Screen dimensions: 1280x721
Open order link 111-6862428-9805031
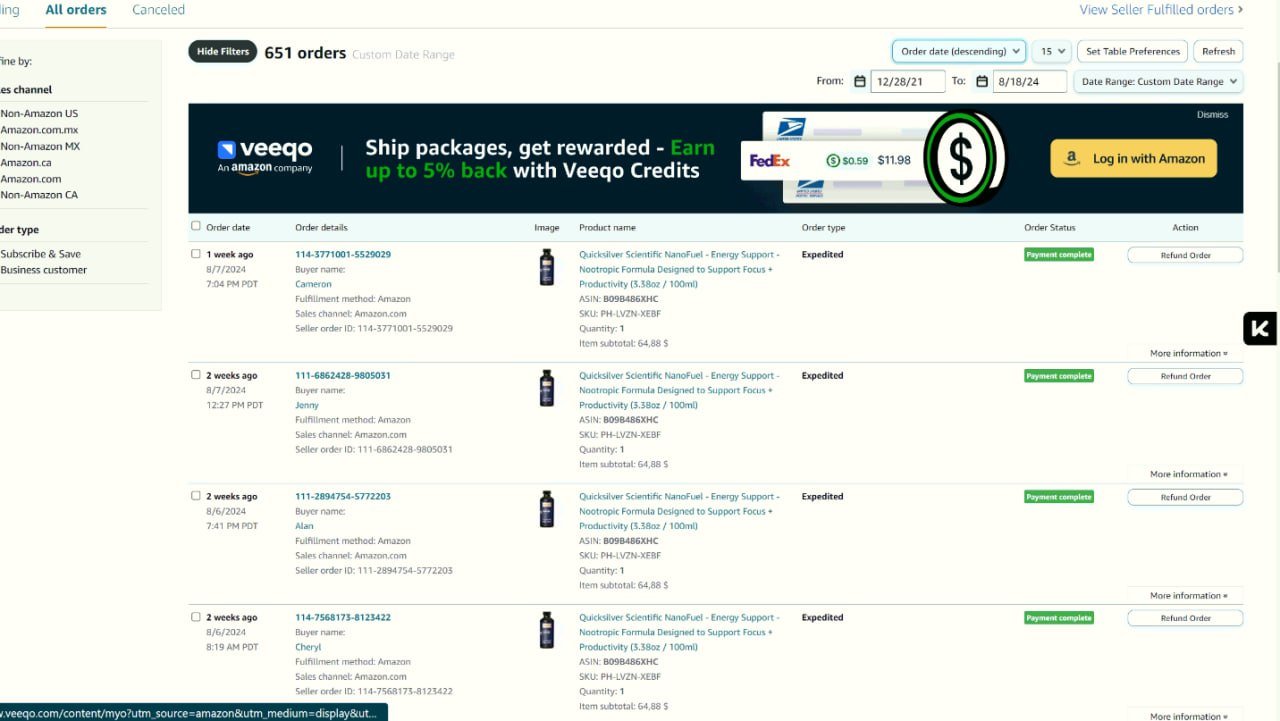[343, 376]
